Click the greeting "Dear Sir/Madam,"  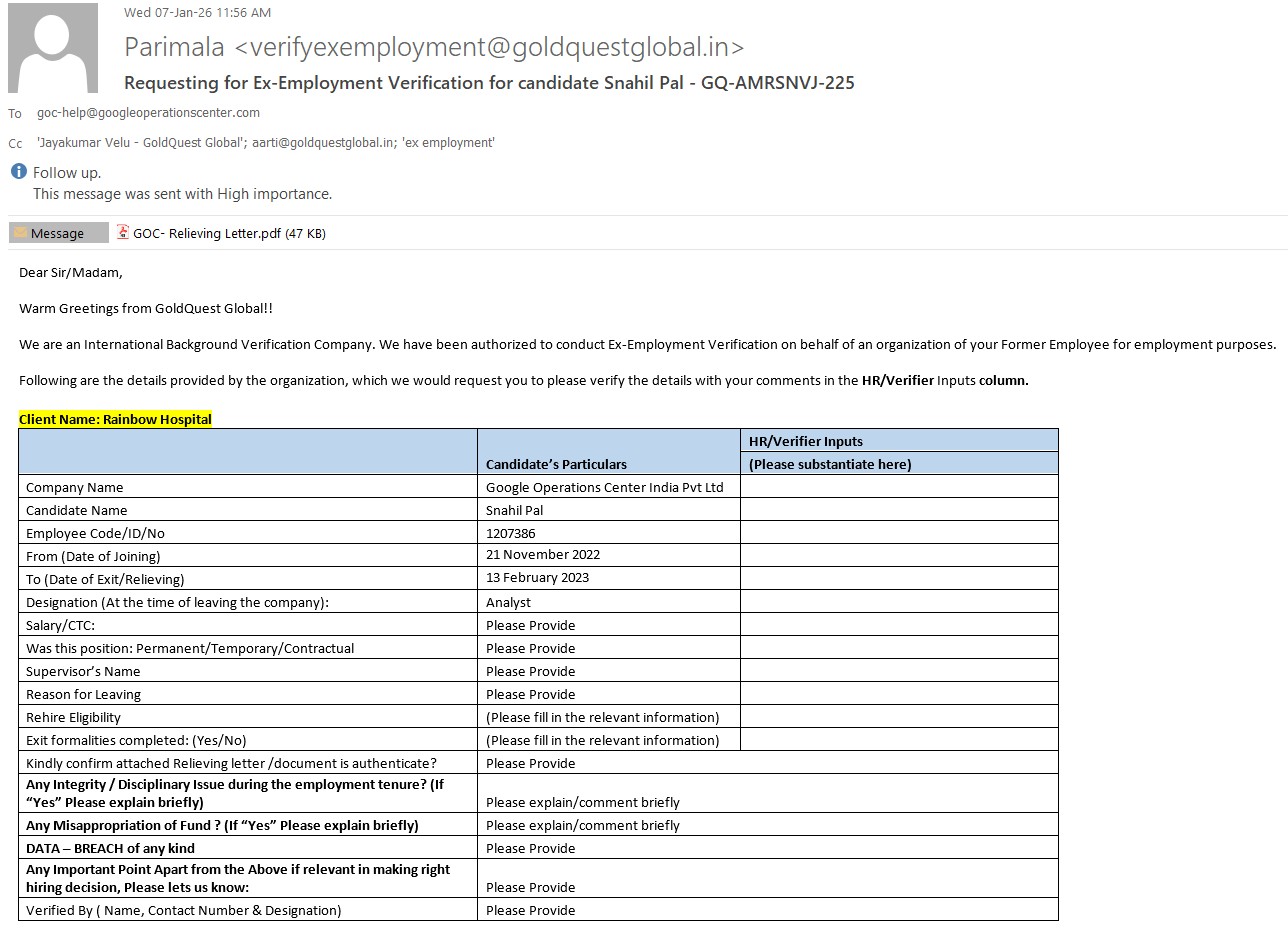click(71, 272)
